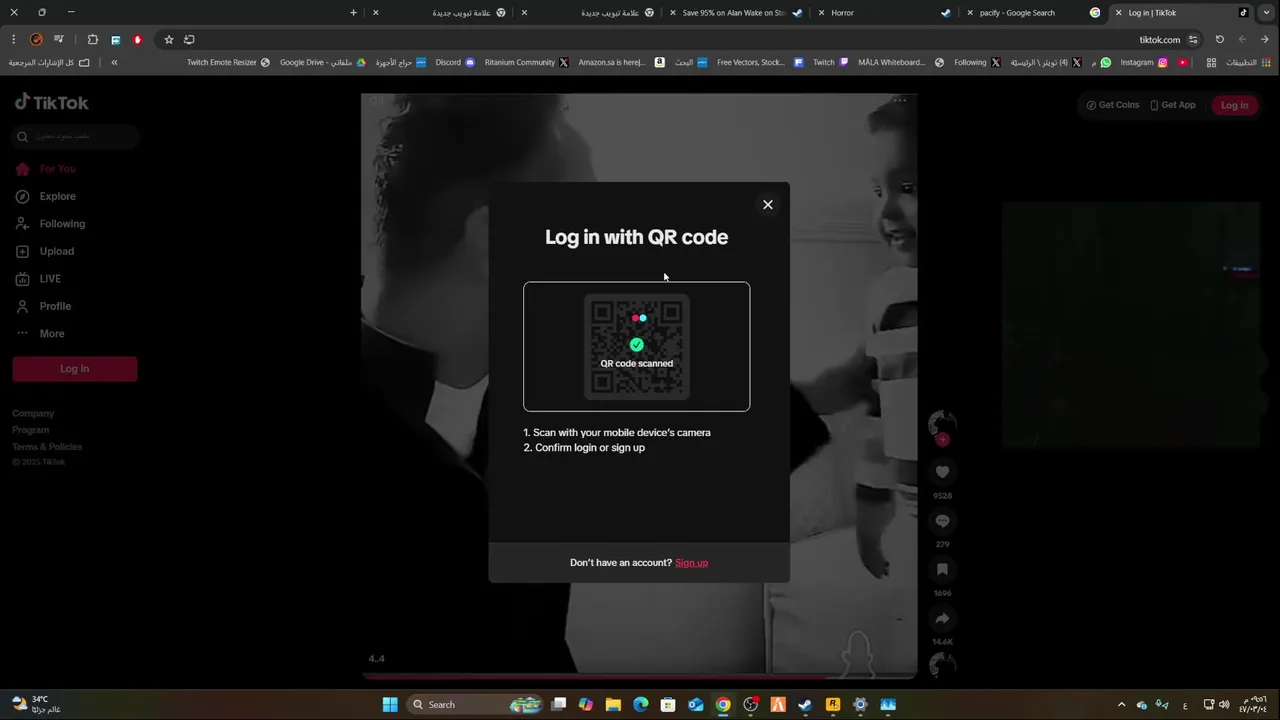Screen dimensions: 1280x720
Task: Bookmark the video with favorites icon
Action: [942, 570]
